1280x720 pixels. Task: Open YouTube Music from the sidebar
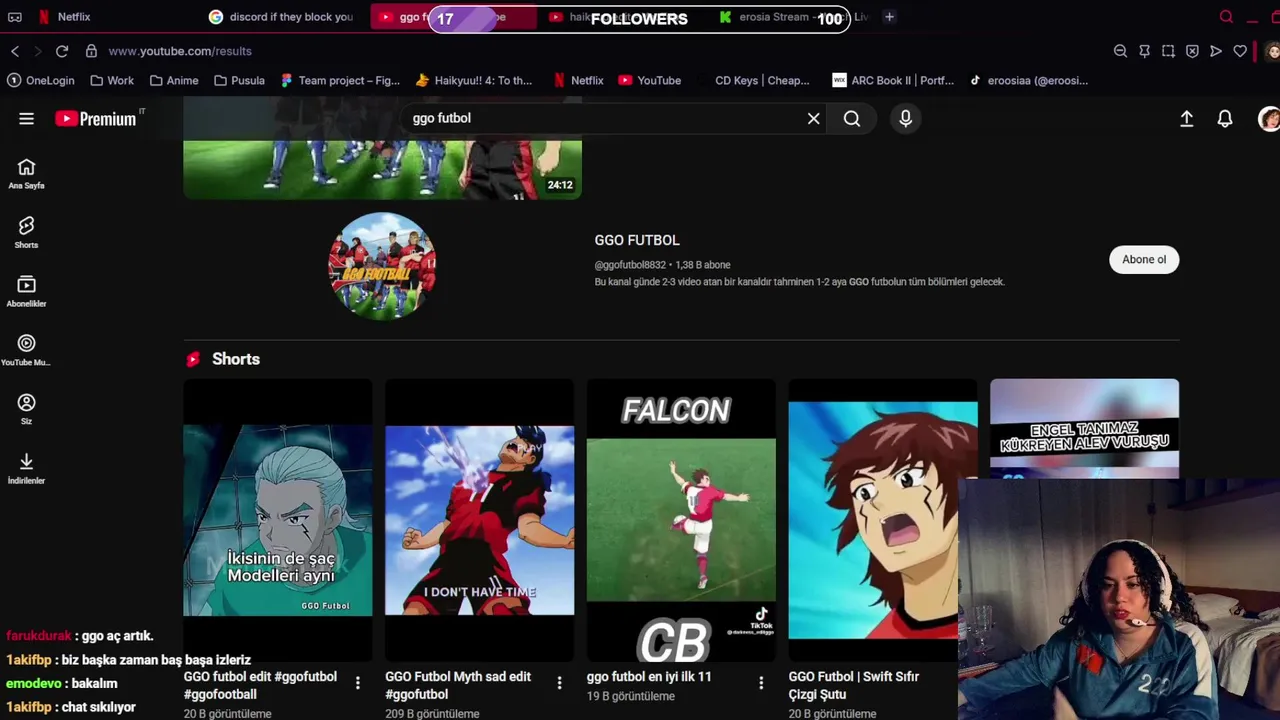click(x=26, y=350)
